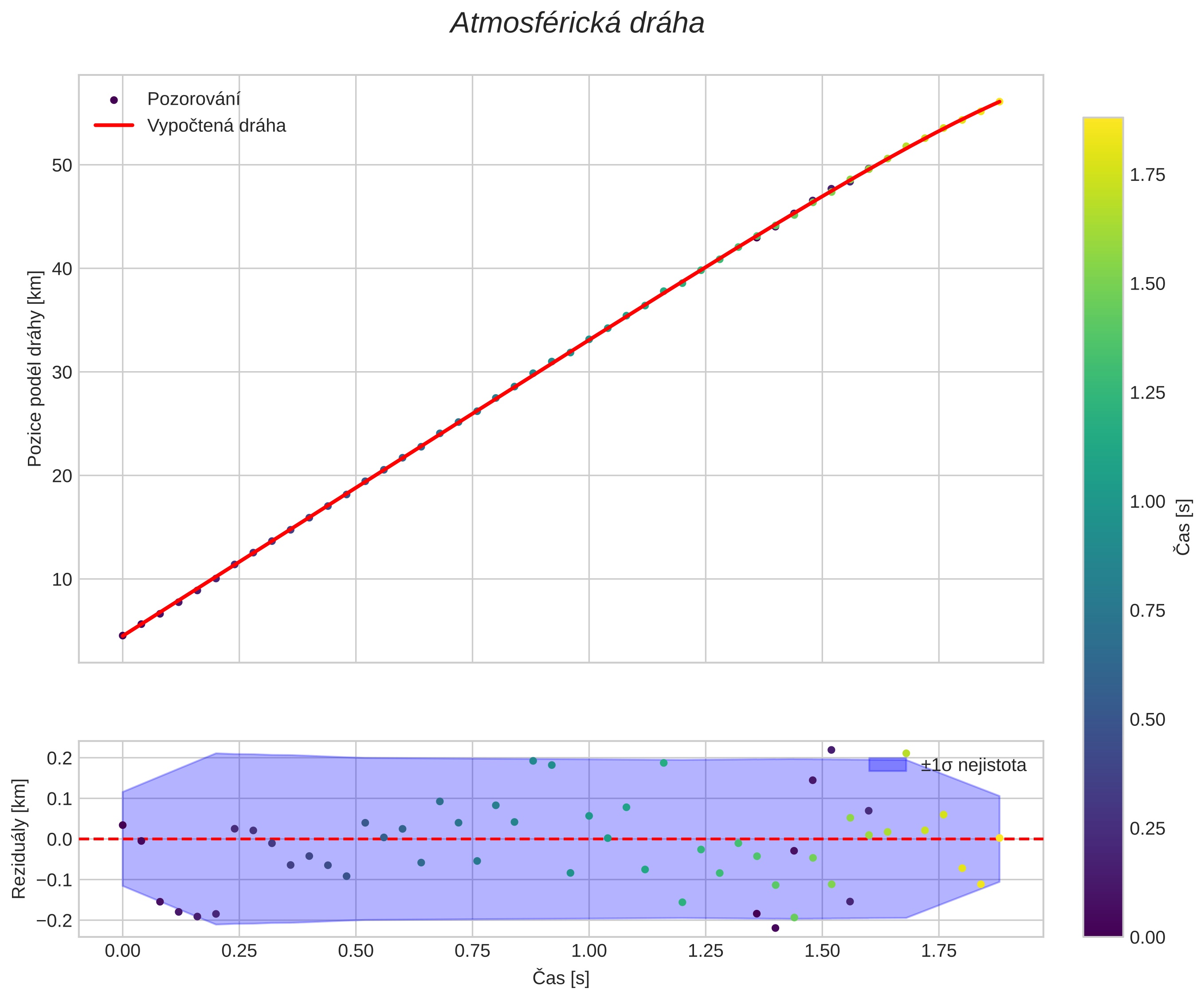
Task: Click the Pozice podél dráhy axis label
Action: click(35, 368)
